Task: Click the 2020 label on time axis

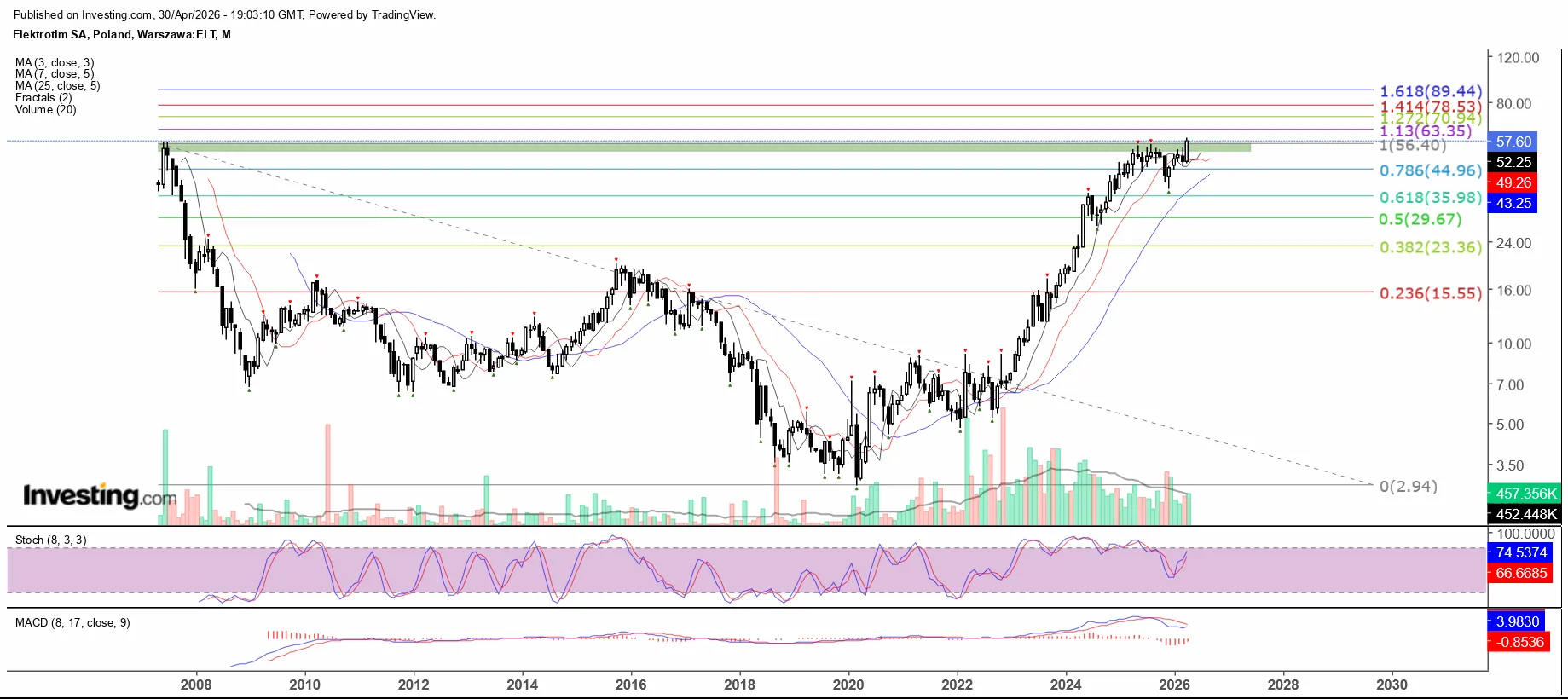Action: (x=848, y=685)
